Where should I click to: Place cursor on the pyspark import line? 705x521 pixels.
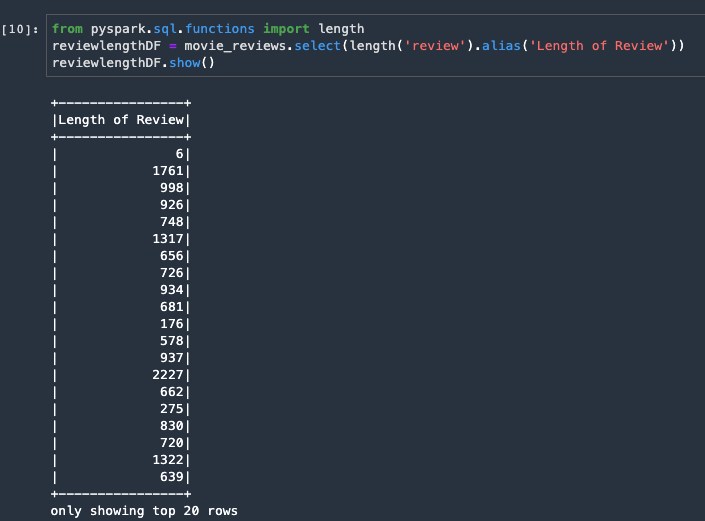(x=208, y=29)
